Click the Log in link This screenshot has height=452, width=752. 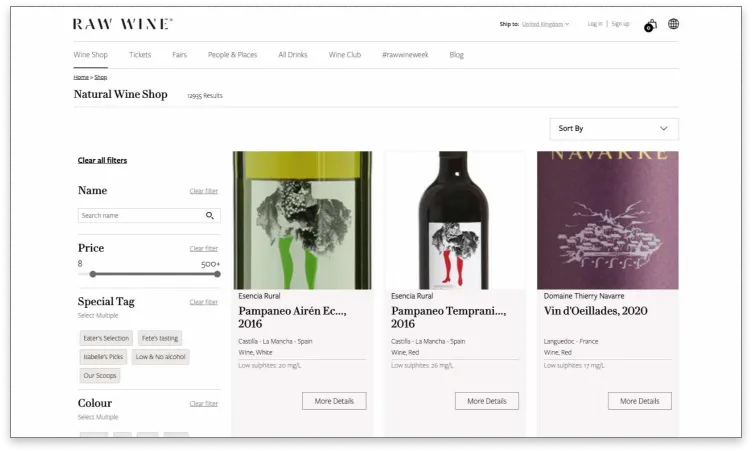(595, 24)
